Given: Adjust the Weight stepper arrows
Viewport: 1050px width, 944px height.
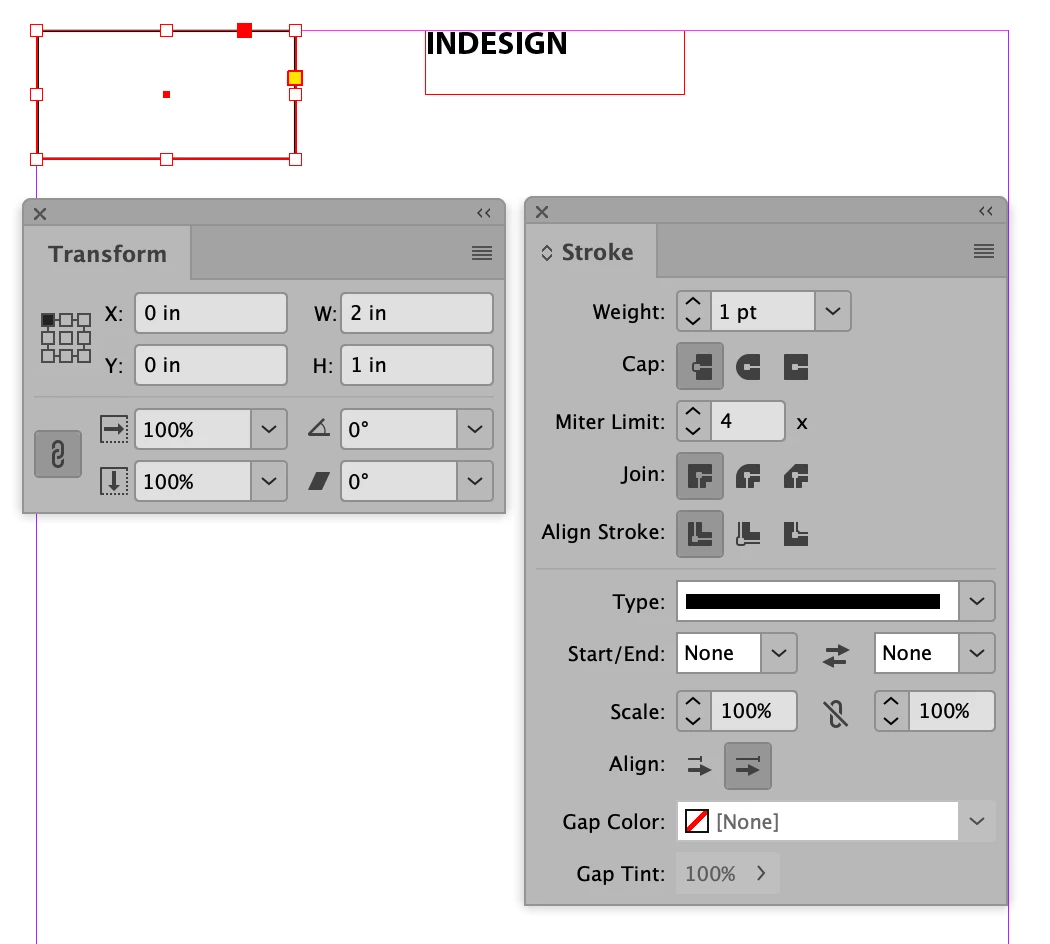Looking at the screenshot, I should (x=694, y=311).
